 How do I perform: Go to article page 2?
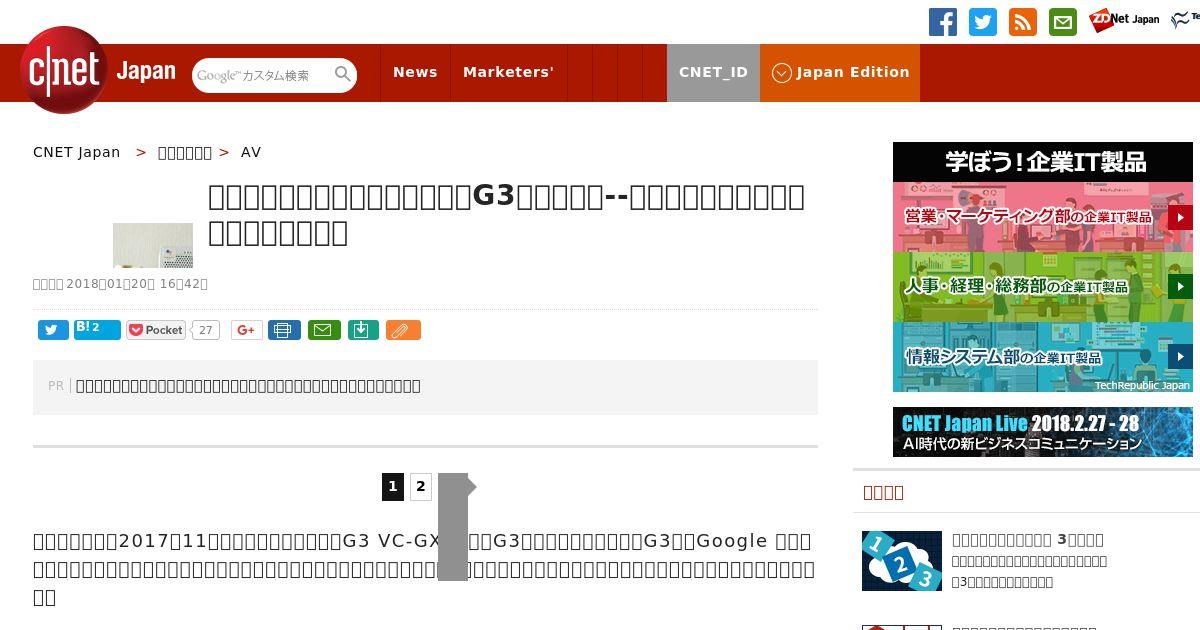tap(421, 487)
